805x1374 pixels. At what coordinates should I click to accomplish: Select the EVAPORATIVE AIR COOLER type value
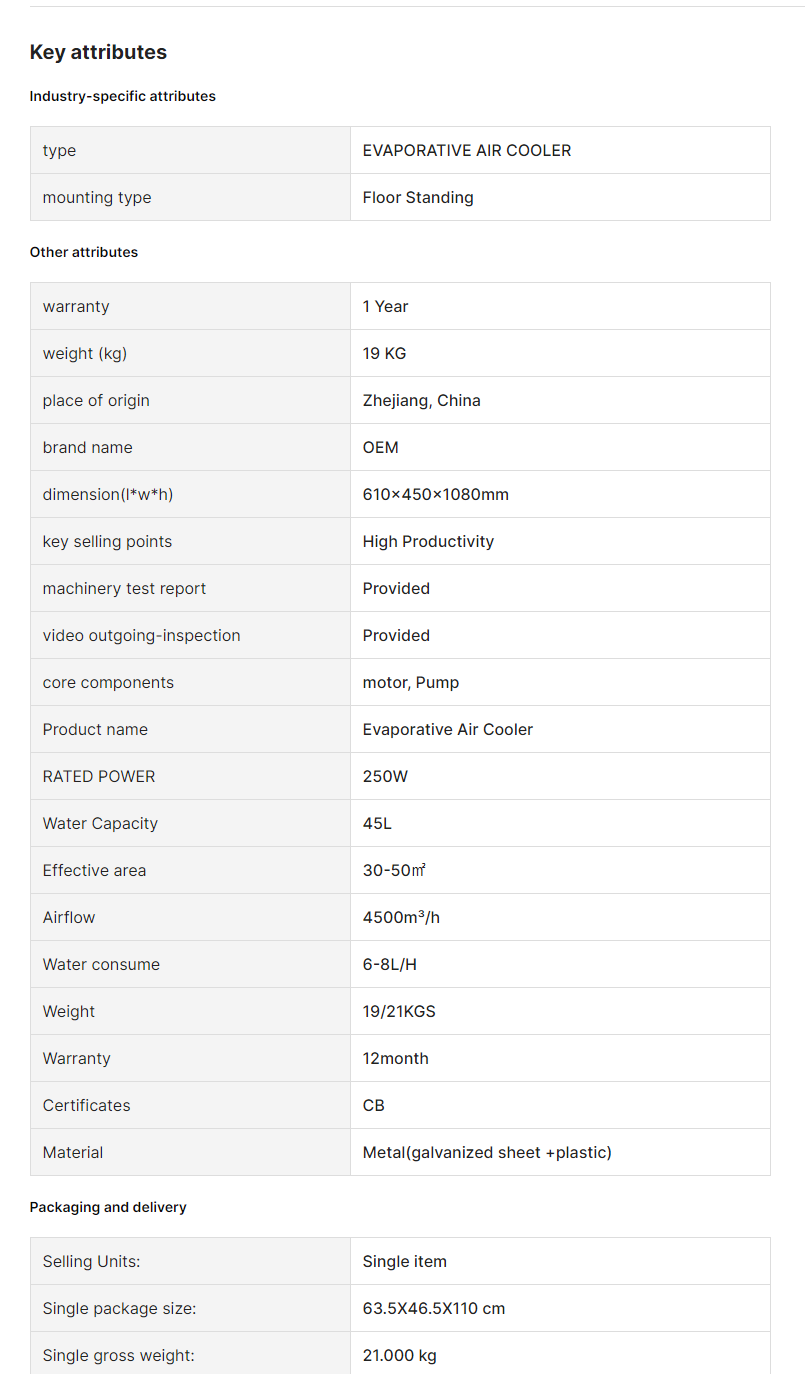pyautogui.click(x=467, y=150)
